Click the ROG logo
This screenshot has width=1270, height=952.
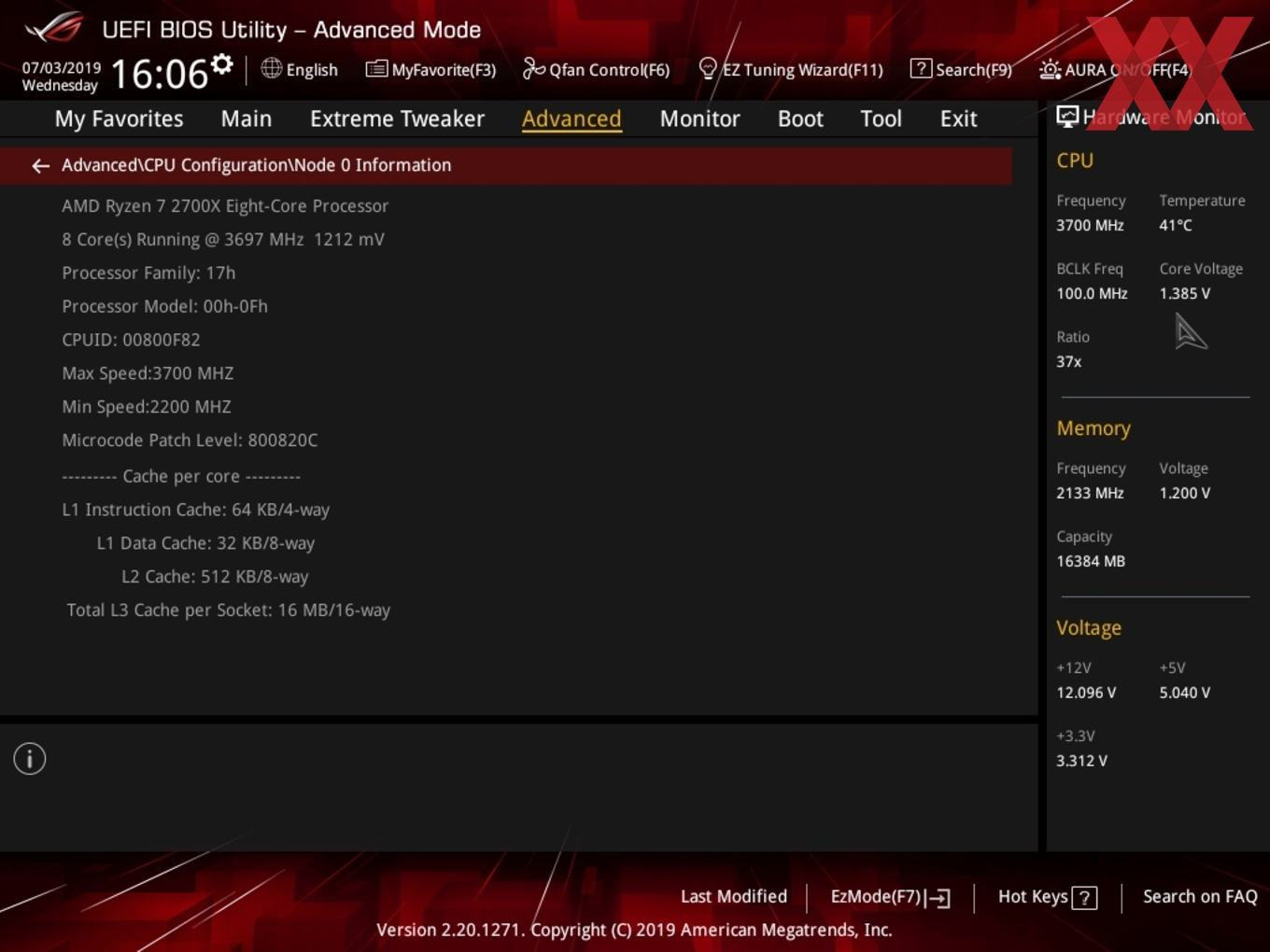click(x=54, y=28)
